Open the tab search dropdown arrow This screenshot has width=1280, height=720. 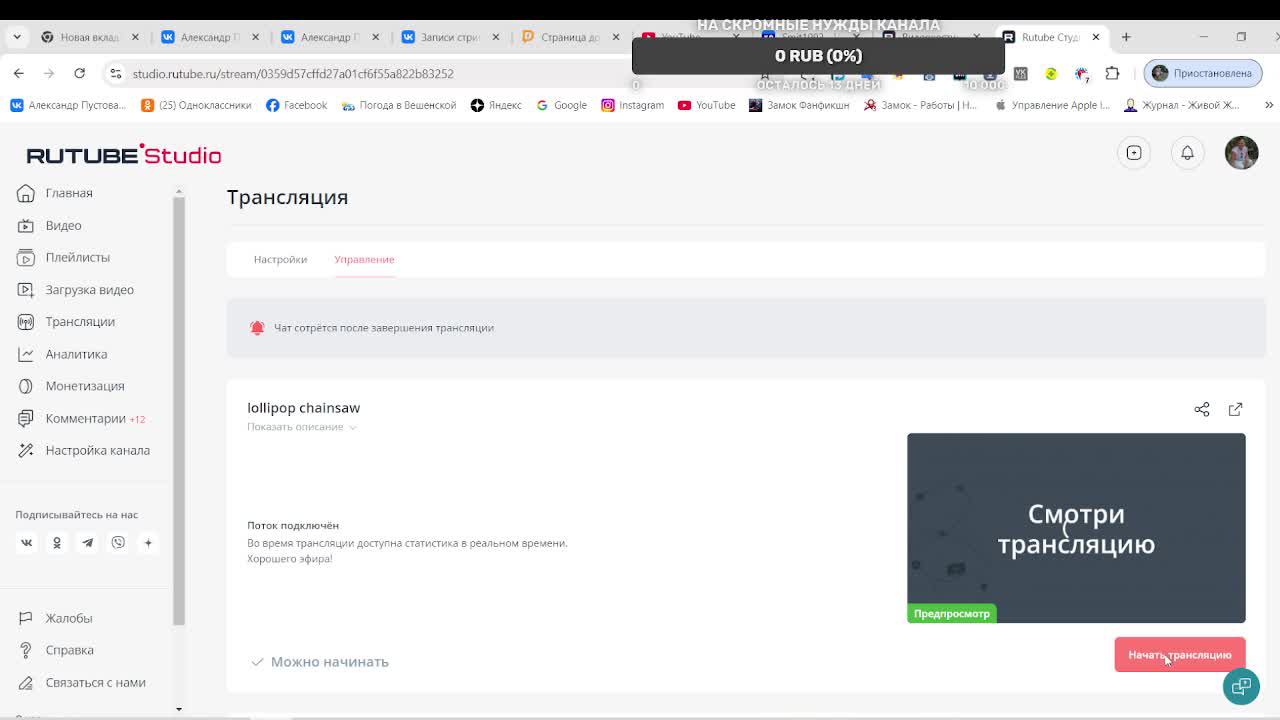17,37
